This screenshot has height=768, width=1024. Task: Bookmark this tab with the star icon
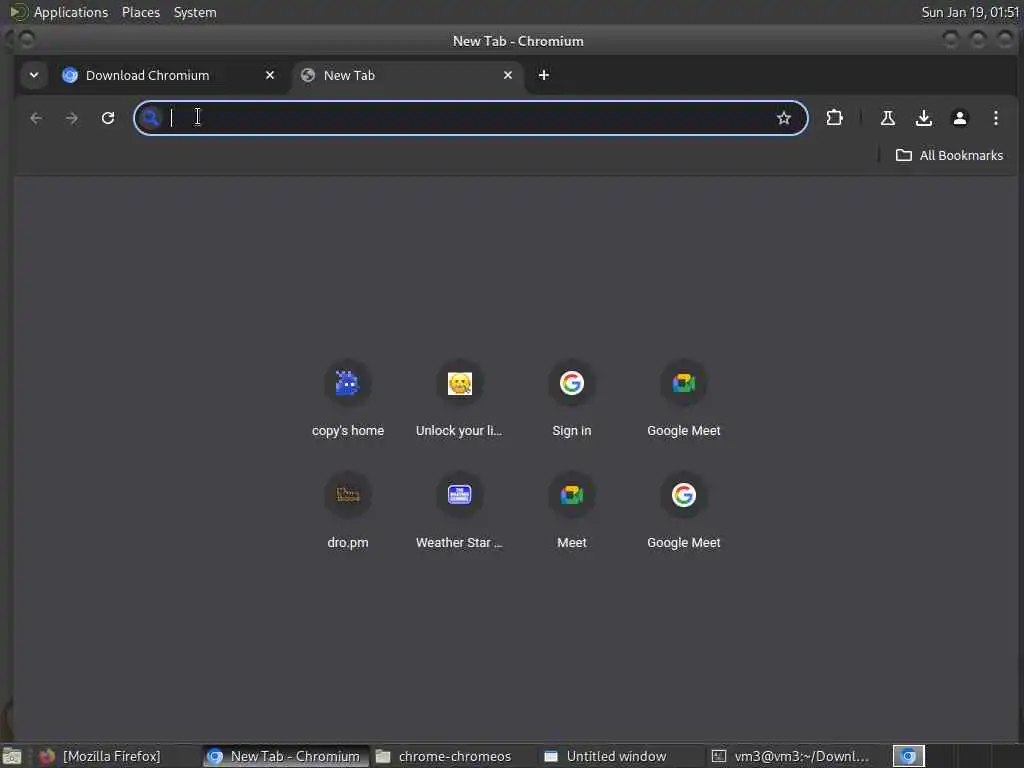(x=784, y=118)
